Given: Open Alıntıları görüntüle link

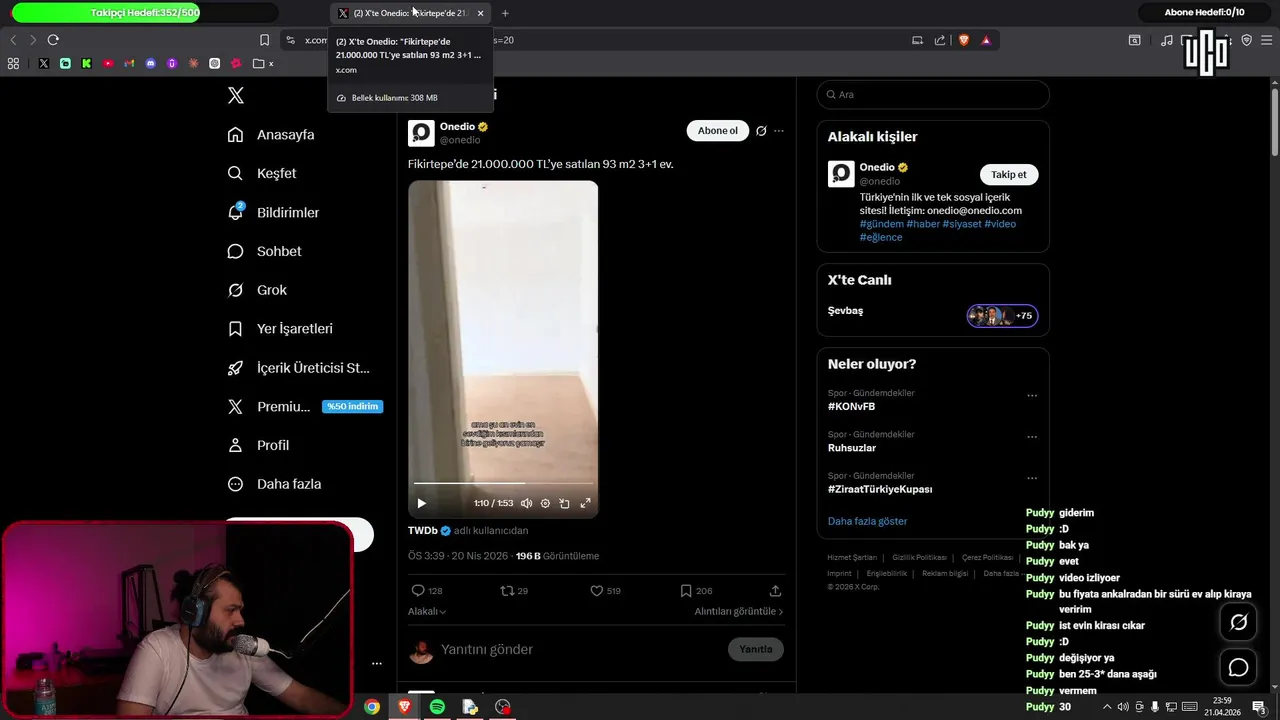Looking at the screenshot, I should (739, 611).
